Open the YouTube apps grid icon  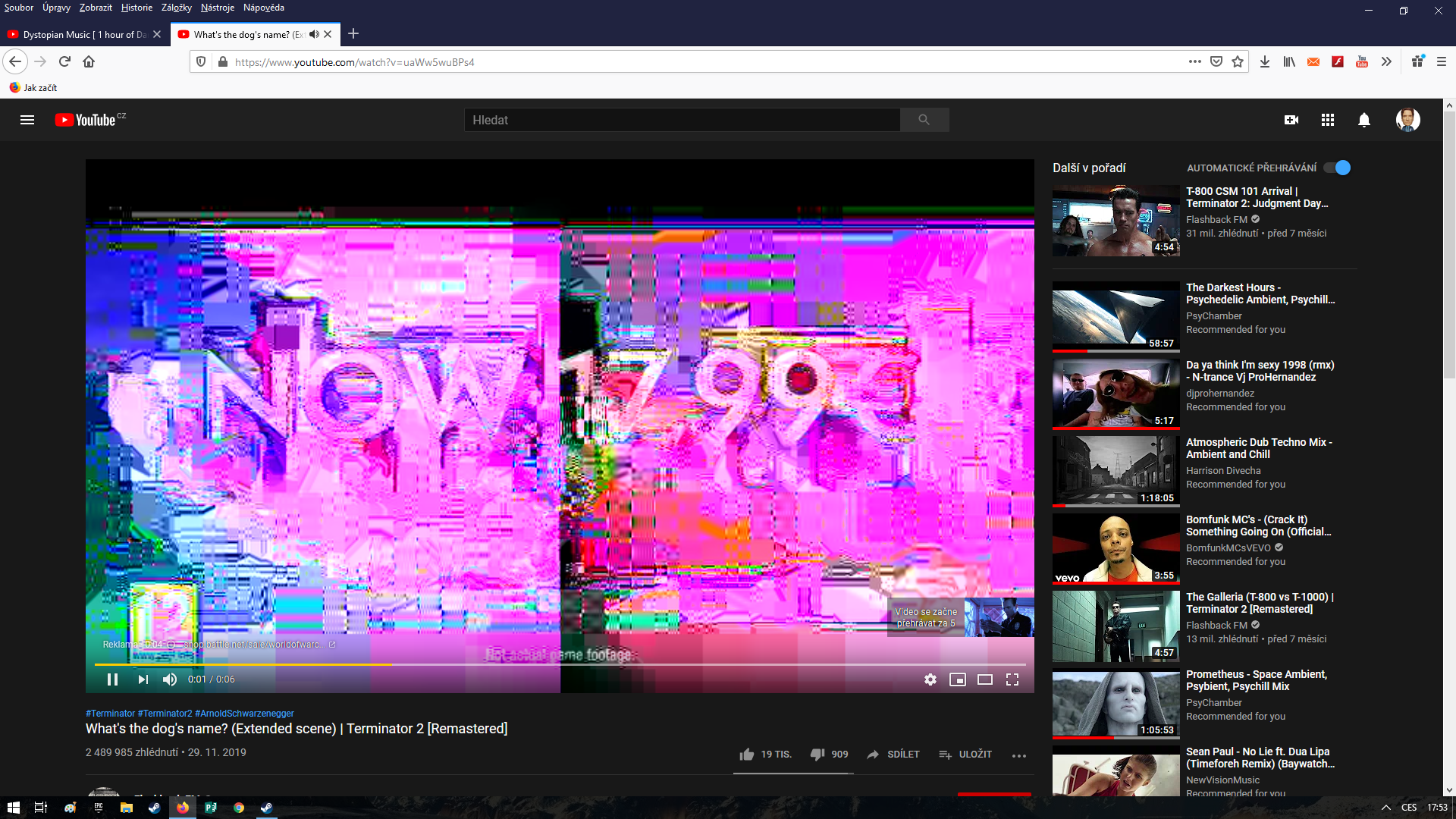(1327, 120)
